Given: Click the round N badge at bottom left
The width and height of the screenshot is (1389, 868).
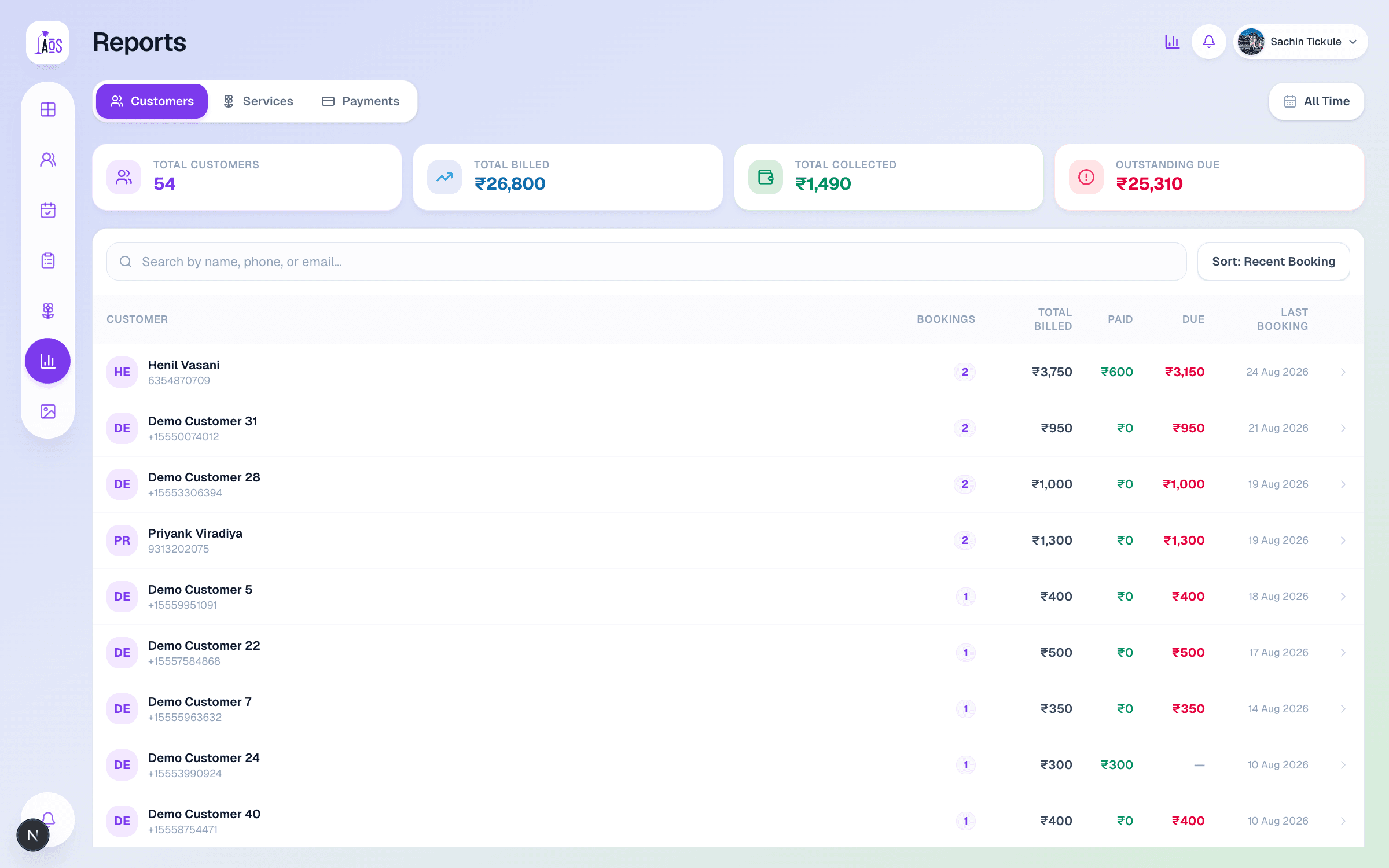Looking at the screenshot, I should coord(33,835).
